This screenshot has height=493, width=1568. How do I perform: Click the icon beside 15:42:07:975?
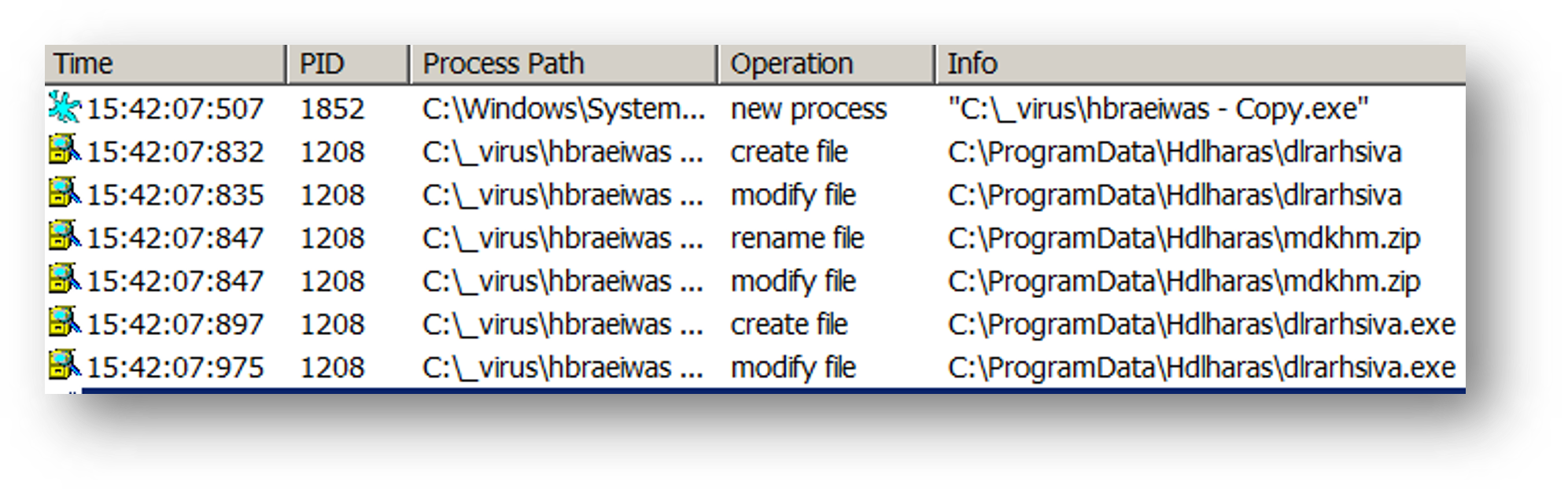[65, 366]
